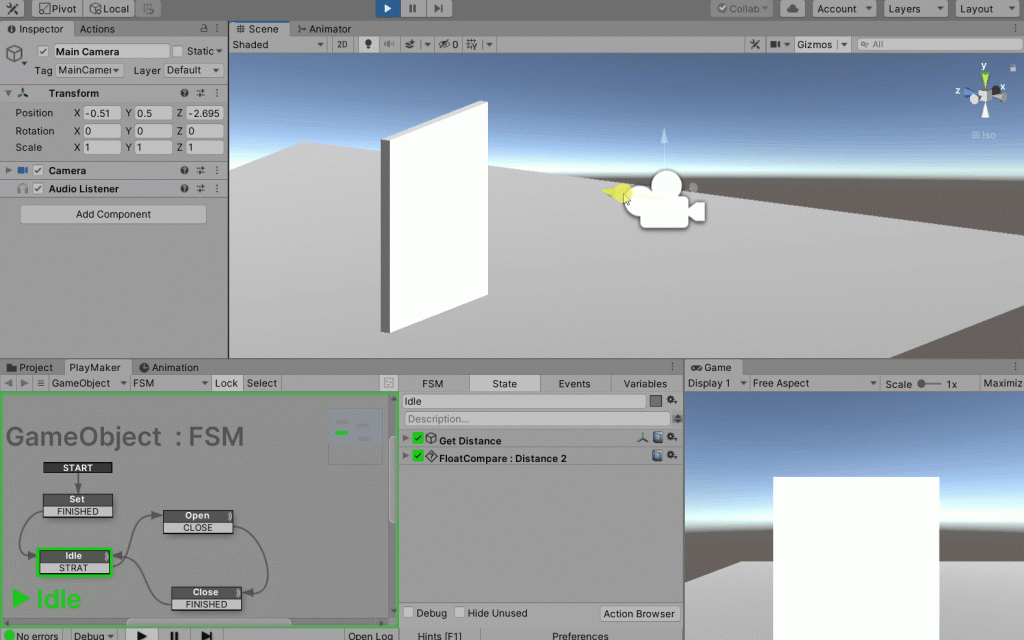Click the help book icon on FloatCompare action
Image resolution: width=1024 pixels, height=640 pixels.
coord(656,455)
